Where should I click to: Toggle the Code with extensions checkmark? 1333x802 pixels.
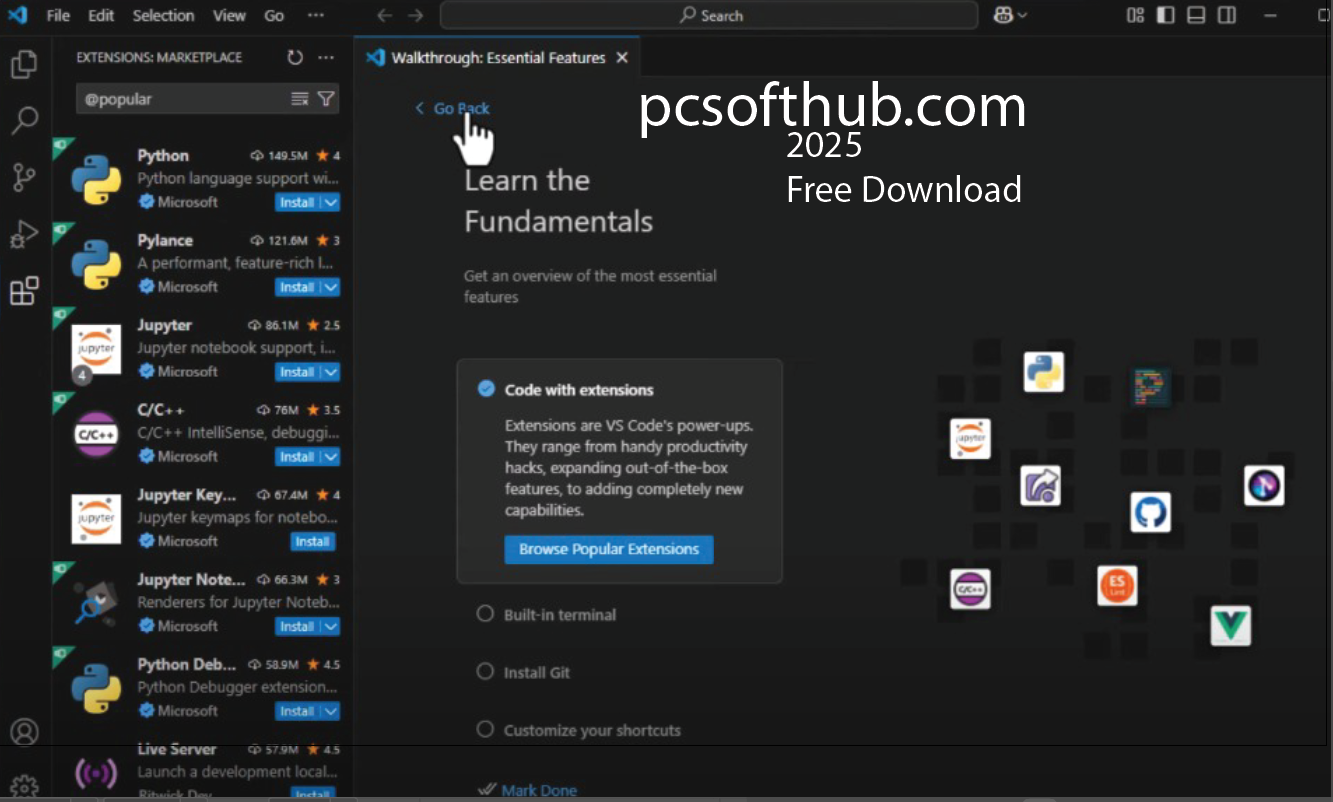coord(486,389)
